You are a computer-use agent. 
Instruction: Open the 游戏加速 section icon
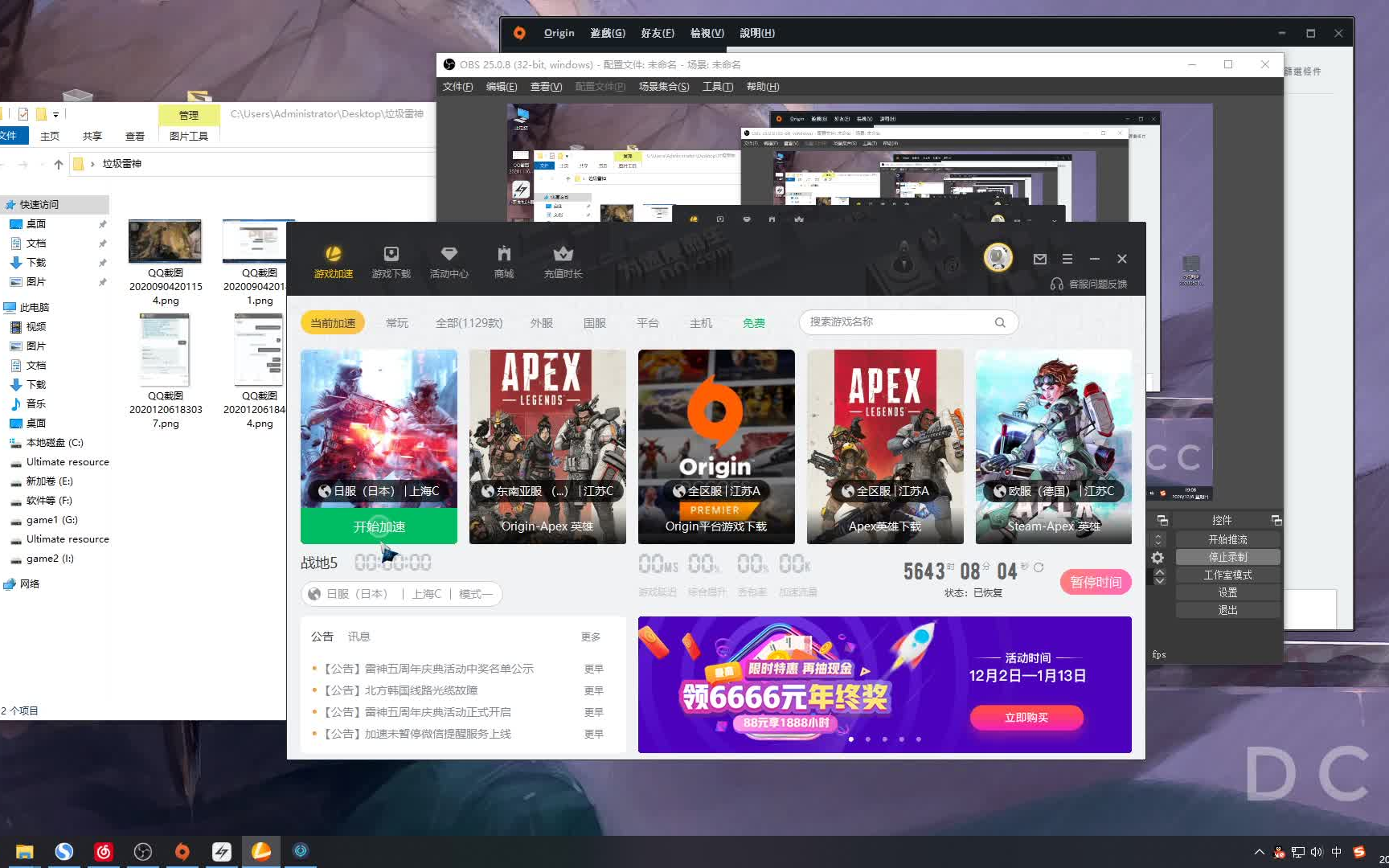point(333,254)
